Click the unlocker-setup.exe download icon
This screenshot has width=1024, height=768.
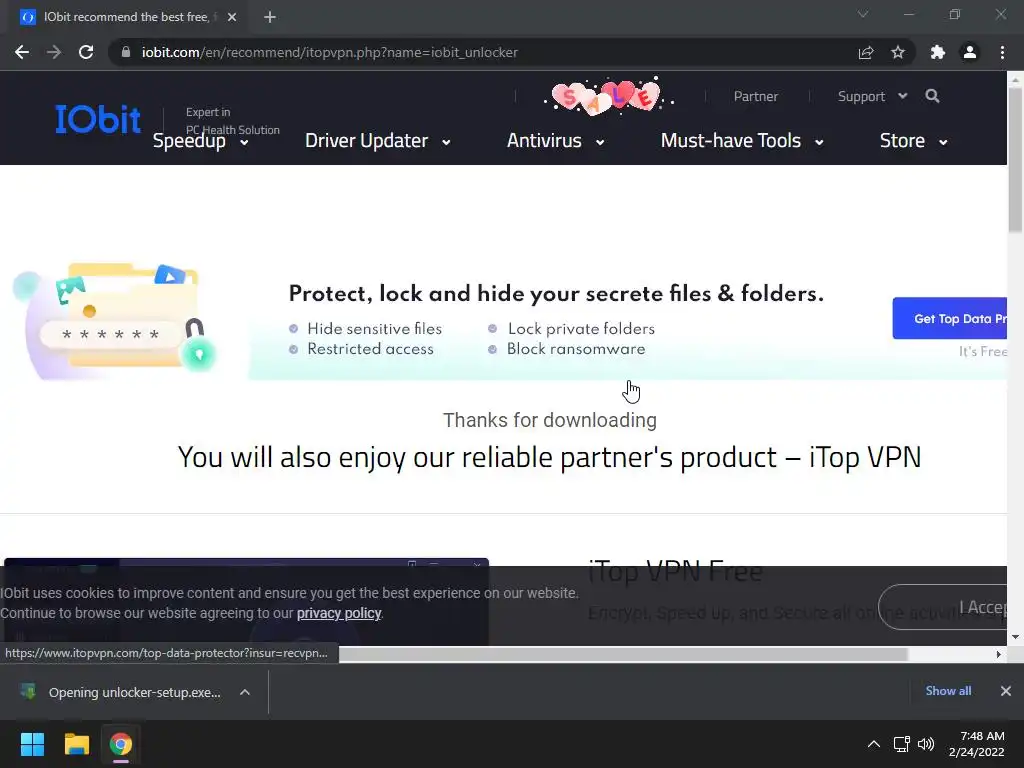28,691
